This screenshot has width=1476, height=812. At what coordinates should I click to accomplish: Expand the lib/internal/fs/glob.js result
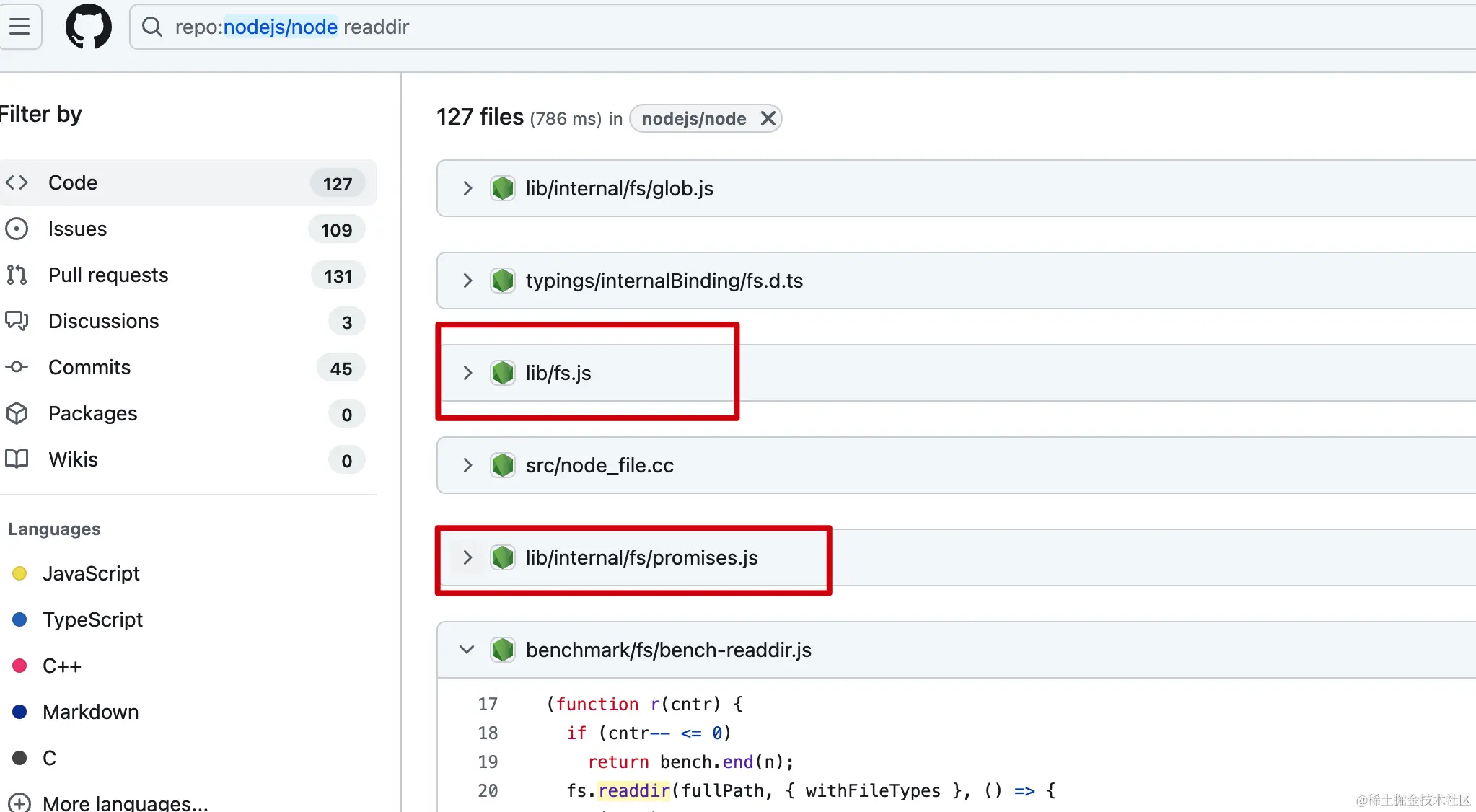467,188
